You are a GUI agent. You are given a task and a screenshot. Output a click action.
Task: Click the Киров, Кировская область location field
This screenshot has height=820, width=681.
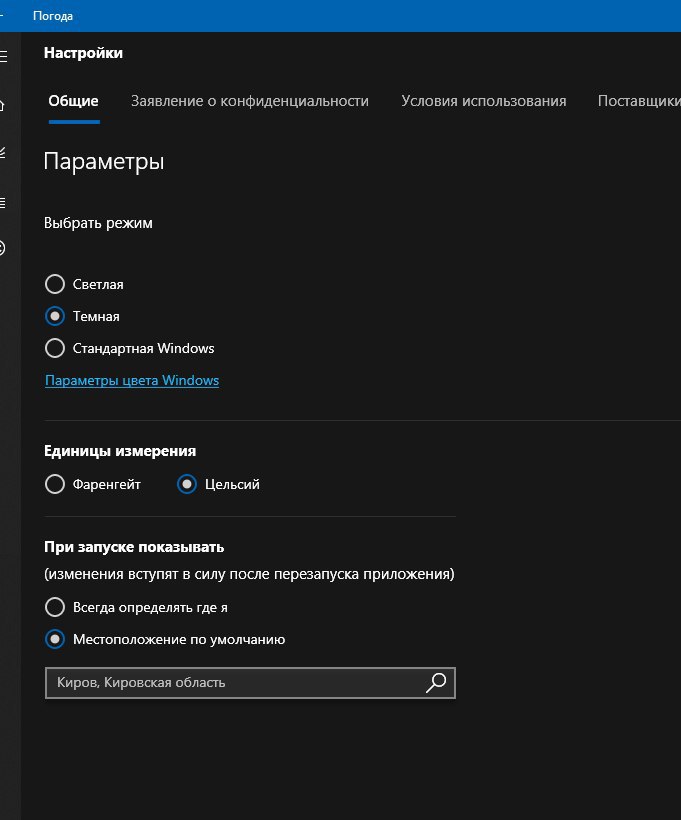click(x=250, y=682)
